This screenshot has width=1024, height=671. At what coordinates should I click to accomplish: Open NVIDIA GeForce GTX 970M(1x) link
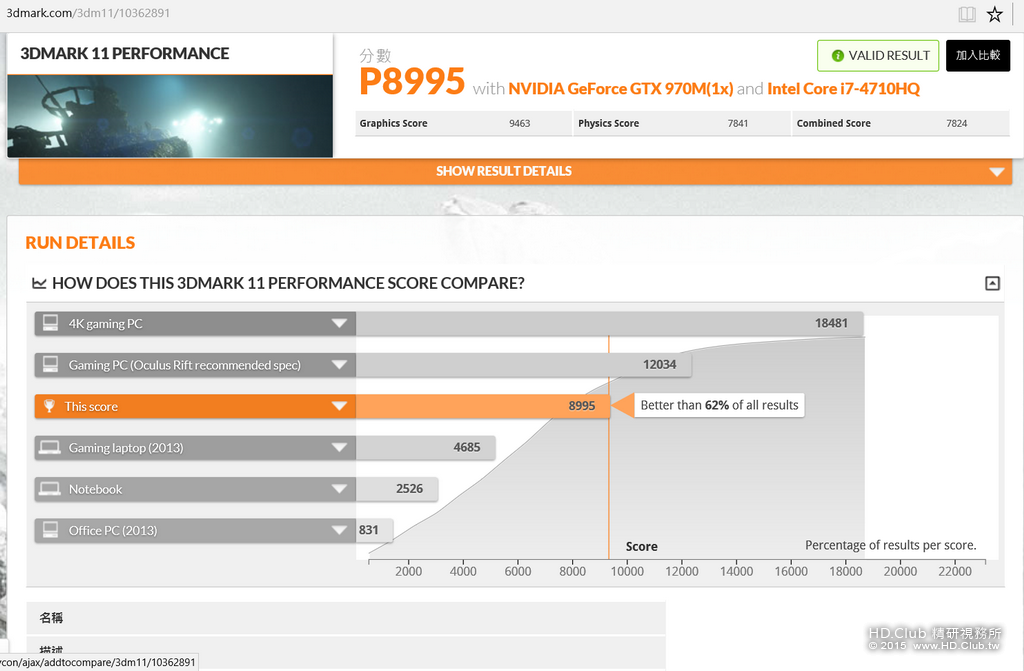(620, 89)
